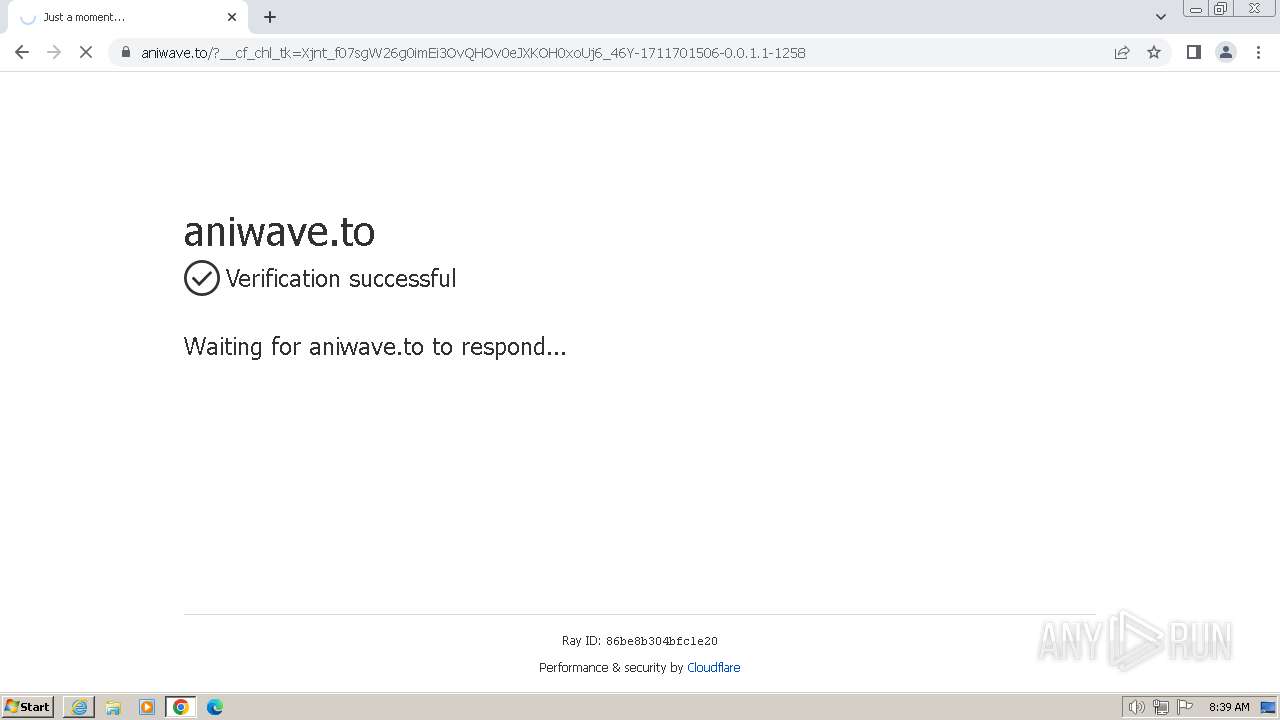This screenshot has width=1280, height=720.
Task: Open the side panel icon
Action: (1193, 52)
